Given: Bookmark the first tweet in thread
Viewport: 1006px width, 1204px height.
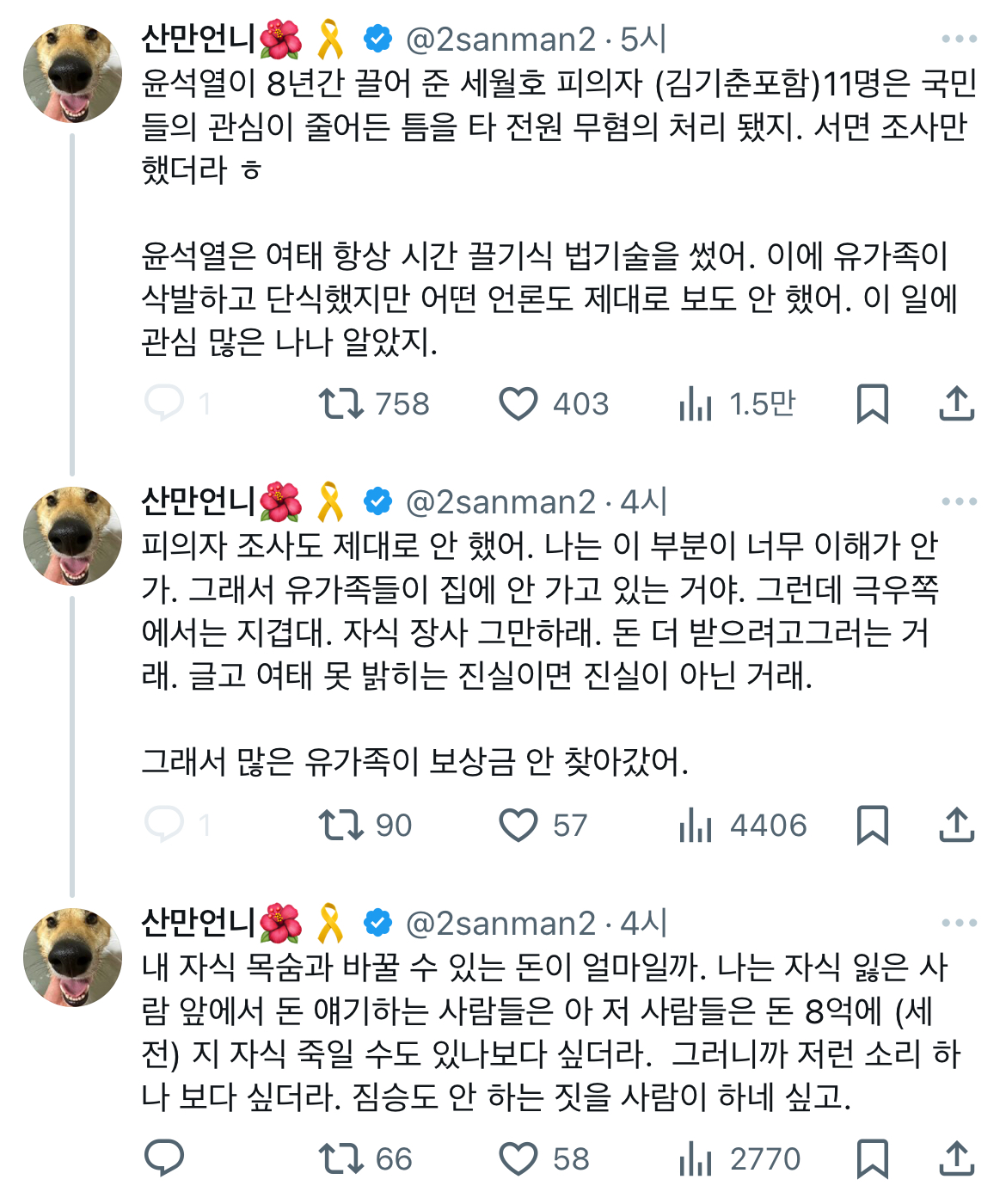Looking at the screenshot, I should [872, 403].
